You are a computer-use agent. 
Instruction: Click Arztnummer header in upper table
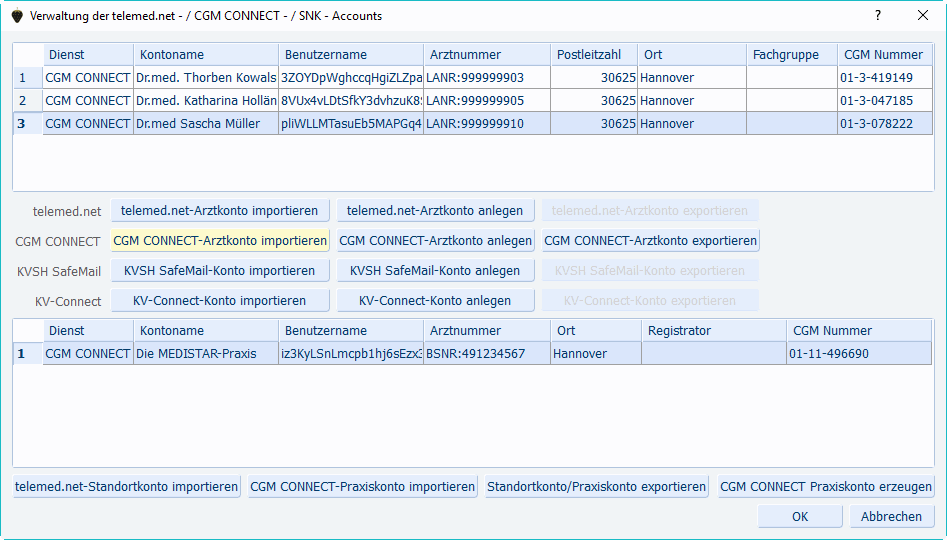[487, 54]
